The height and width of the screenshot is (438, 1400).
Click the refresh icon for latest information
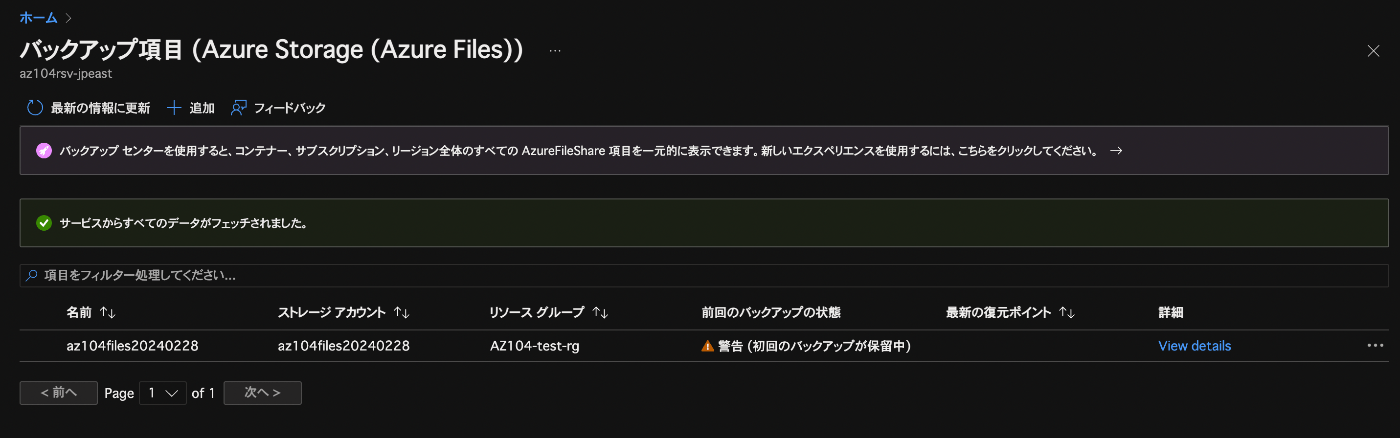click(35, 107)
